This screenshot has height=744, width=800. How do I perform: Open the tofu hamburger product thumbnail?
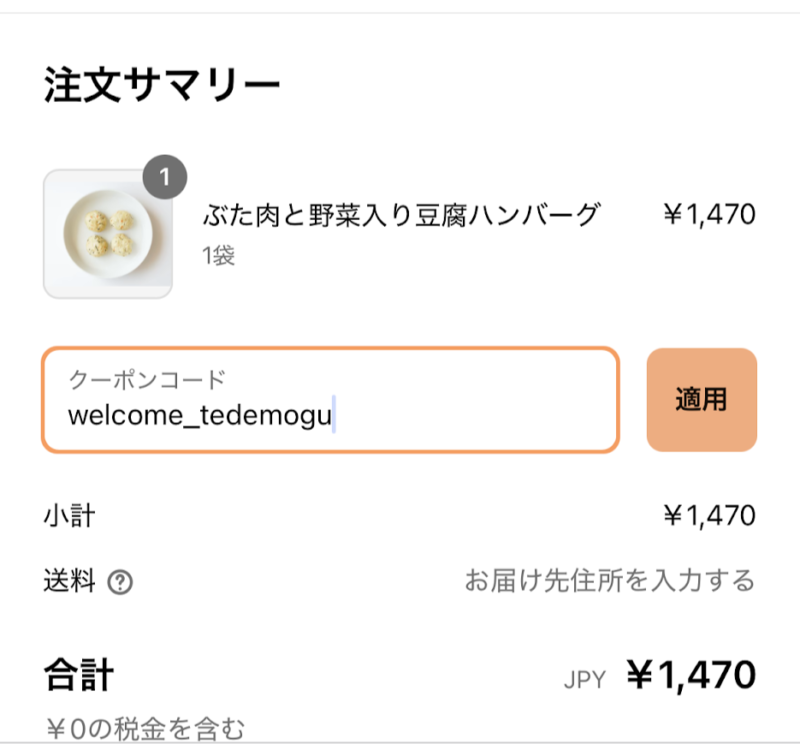[108, 234]
